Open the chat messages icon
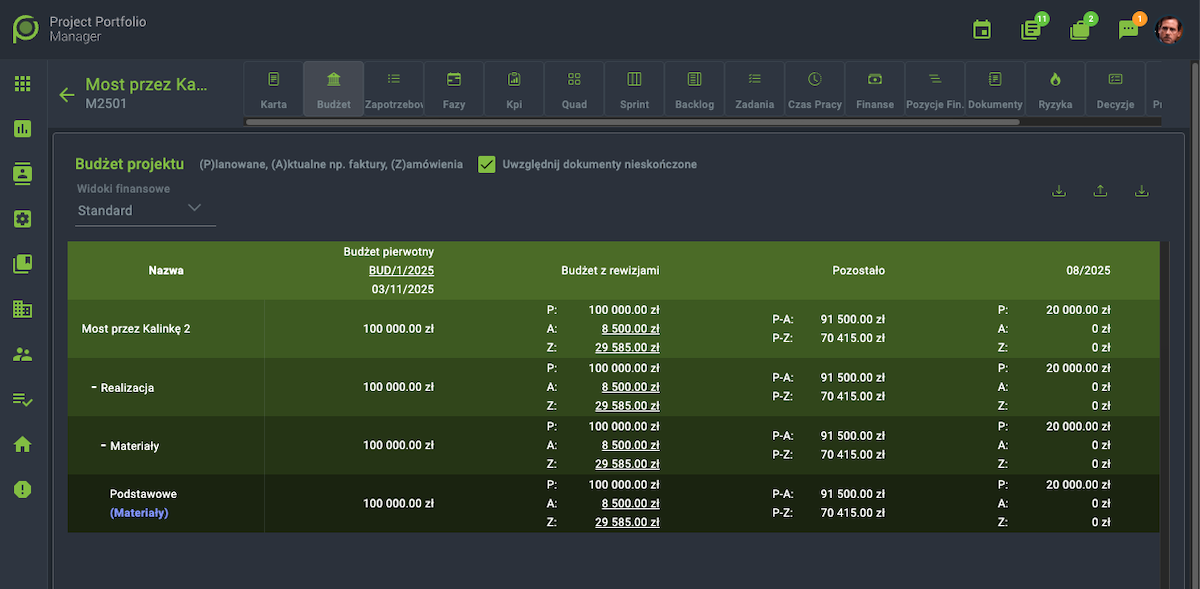 (x=1129, y=30)
